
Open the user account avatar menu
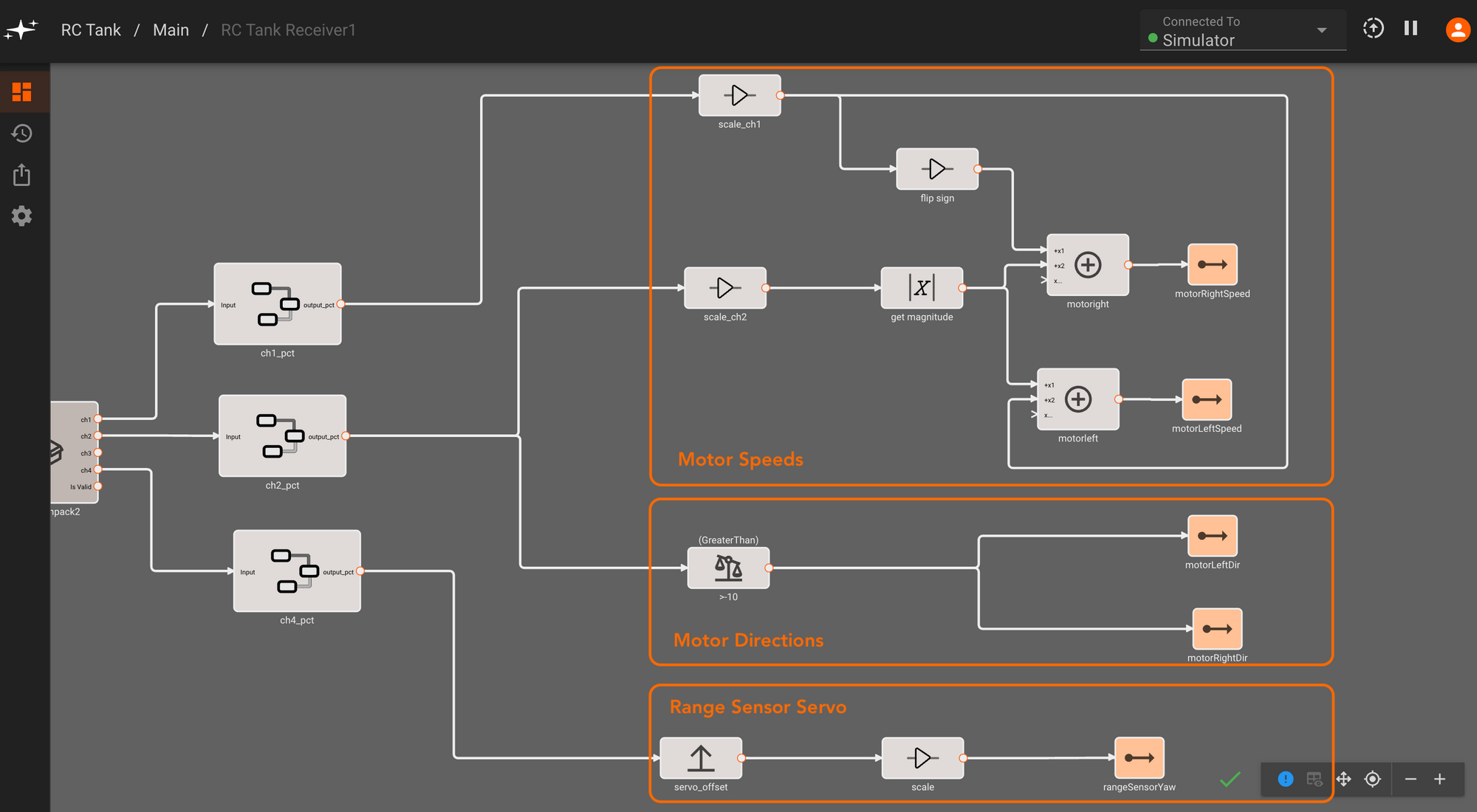coord(1457,30)
